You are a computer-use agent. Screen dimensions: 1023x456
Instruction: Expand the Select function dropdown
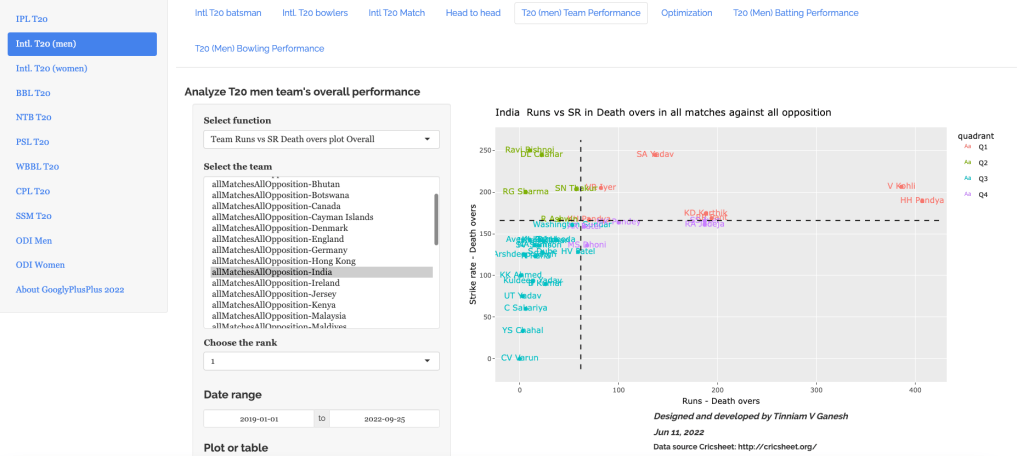[321, 139]
